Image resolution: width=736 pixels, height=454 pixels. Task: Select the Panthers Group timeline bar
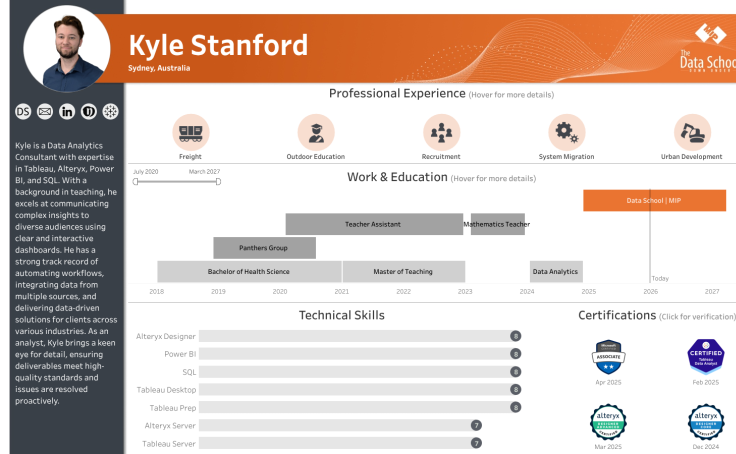coord(264,248)
